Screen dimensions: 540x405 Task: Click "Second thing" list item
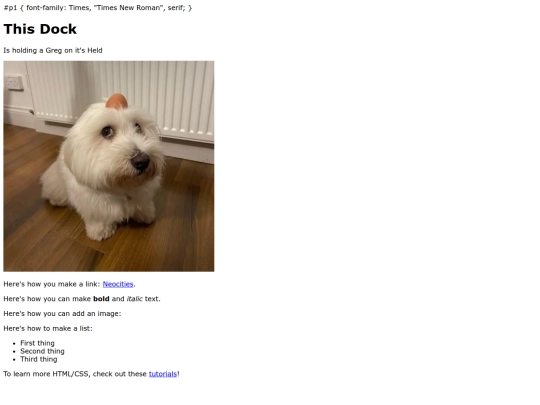(x=42, y=351)
